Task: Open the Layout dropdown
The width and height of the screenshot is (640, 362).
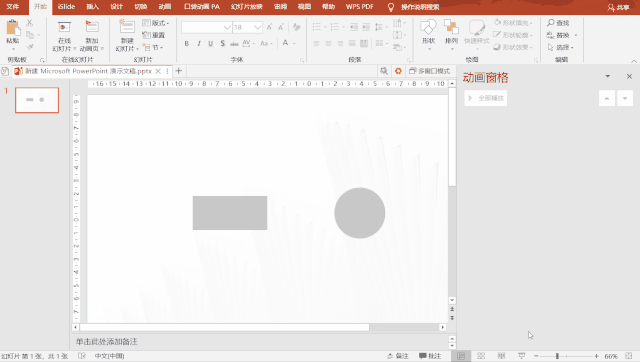Action: (x=156, y=23)
